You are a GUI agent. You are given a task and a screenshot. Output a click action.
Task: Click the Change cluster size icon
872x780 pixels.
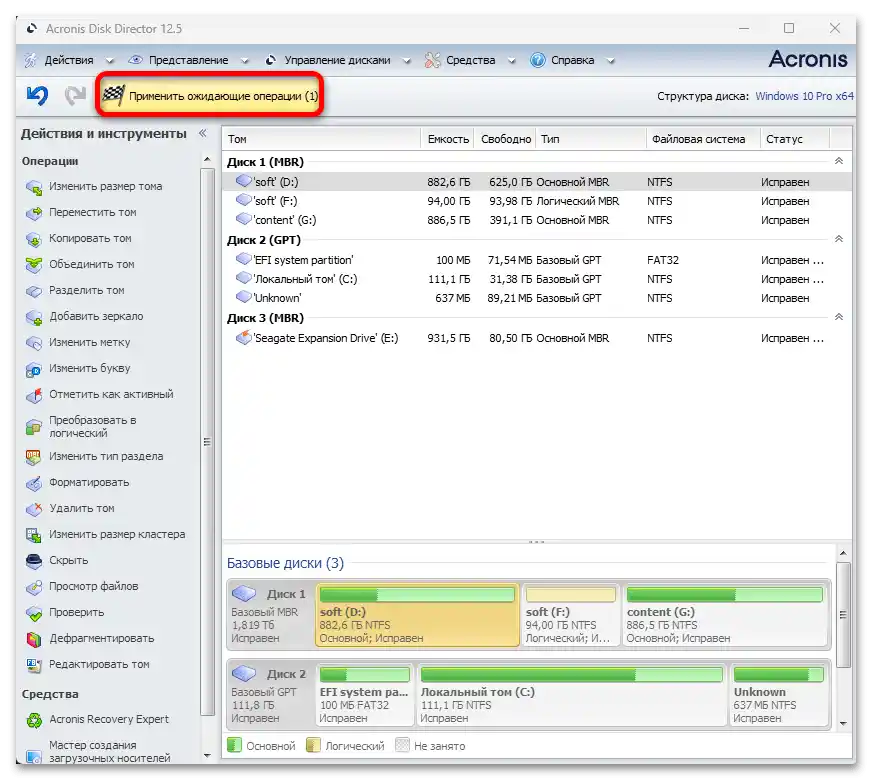[34, 535]
